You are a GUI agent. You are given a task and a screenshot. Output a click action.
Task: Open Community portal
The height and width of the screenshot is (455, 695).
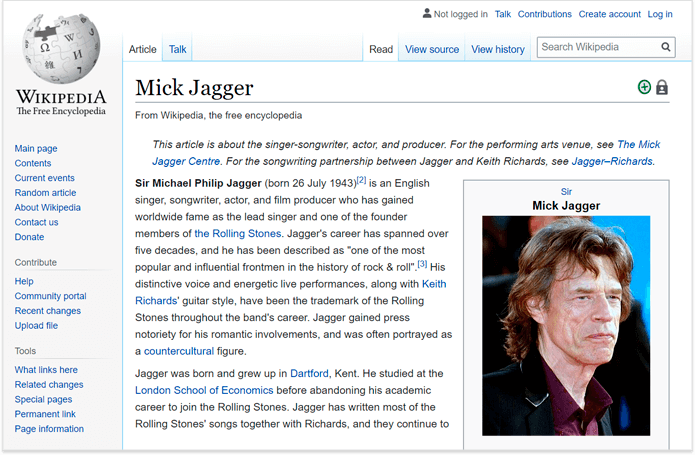tap(51, 296)
